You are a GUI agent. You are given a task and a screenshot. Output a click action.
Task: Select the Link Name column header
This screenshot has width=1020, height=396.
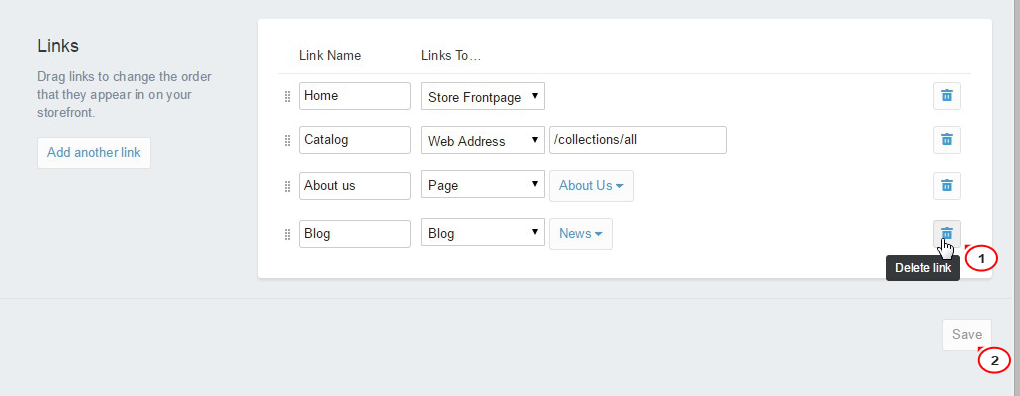330,56
